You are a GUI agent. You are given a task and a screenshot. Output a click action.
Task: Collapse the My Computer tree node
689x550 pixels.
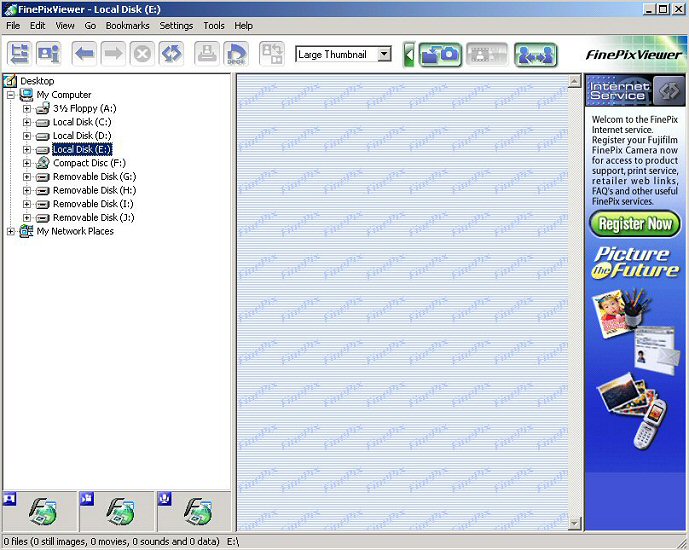click(11, 95)
